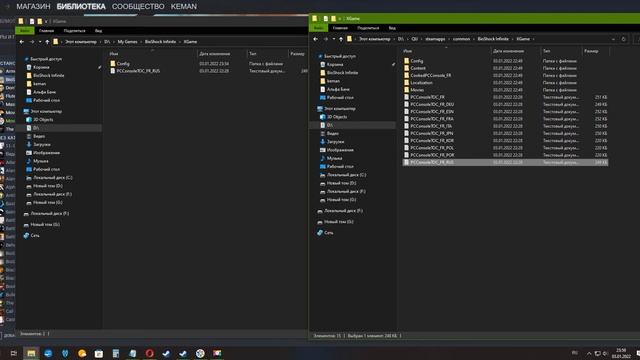Screen dimensions: 640x360
Task: Select Альфа Банк in the right window navigation pane
Action: (338, 89)
